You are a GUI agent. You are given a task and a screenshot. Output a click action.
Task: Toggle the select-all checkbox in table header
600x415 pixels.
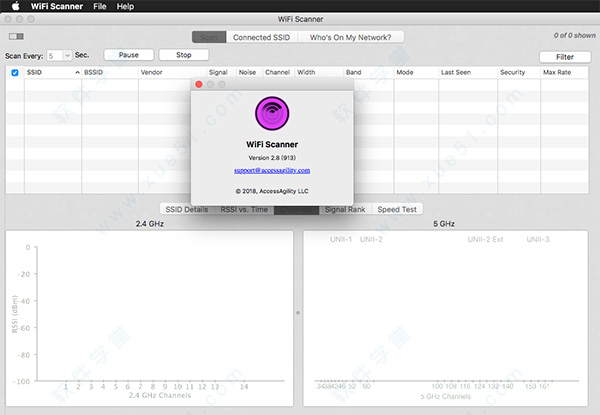(15, 73)
